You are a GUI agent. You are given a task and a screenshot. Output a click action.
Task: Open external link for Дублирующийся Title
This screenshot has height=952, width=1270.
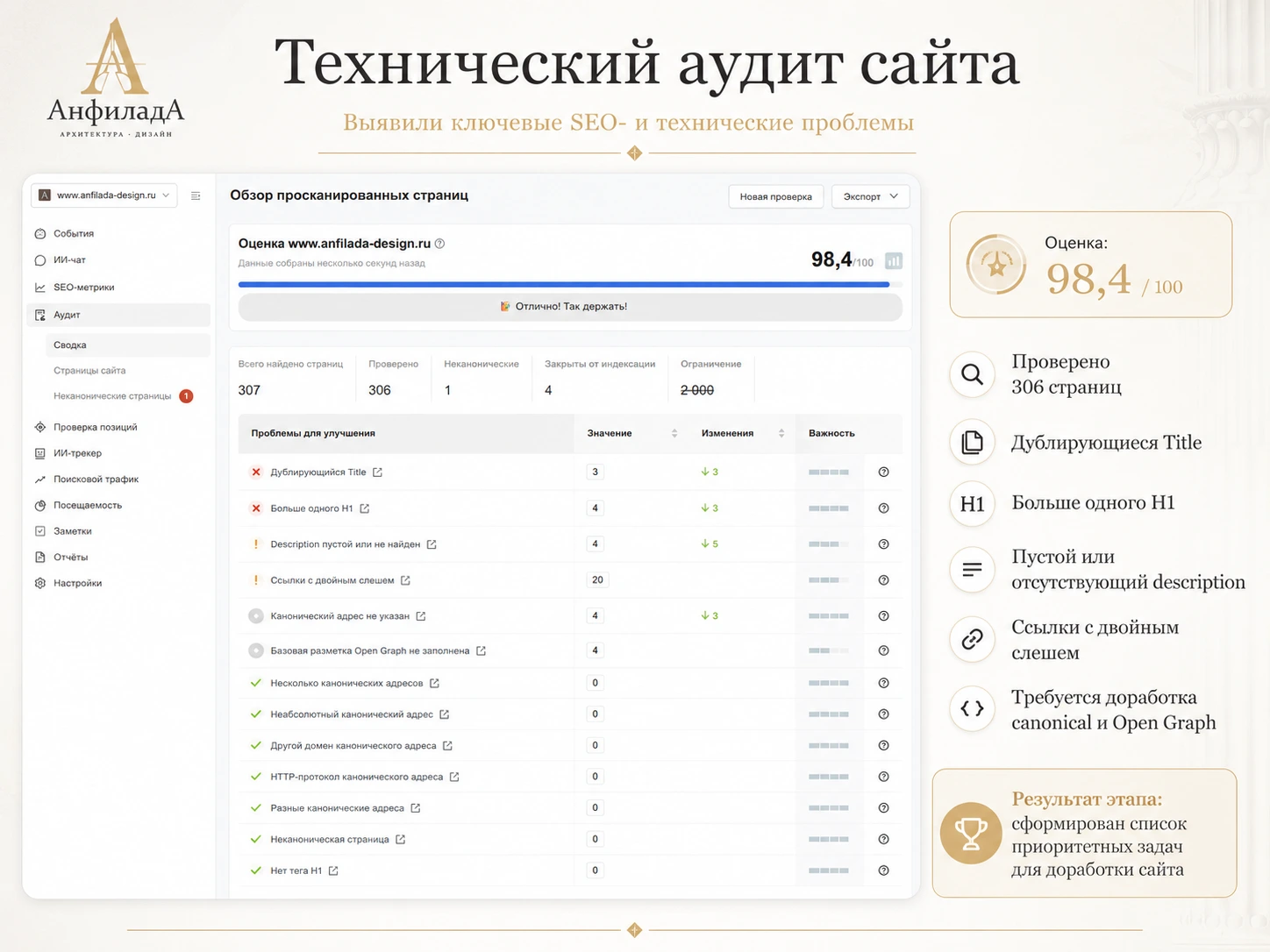pos(377,472)
